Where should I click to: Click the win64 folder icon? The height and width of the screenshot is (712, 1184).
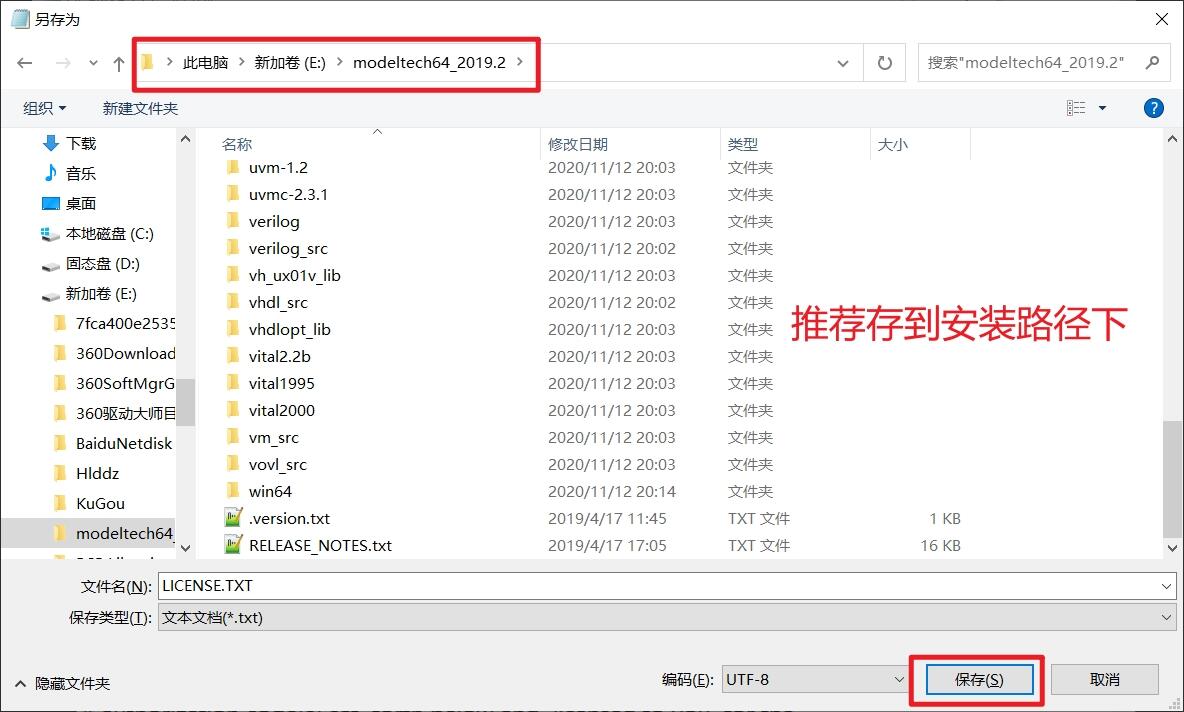pos(233,491)
